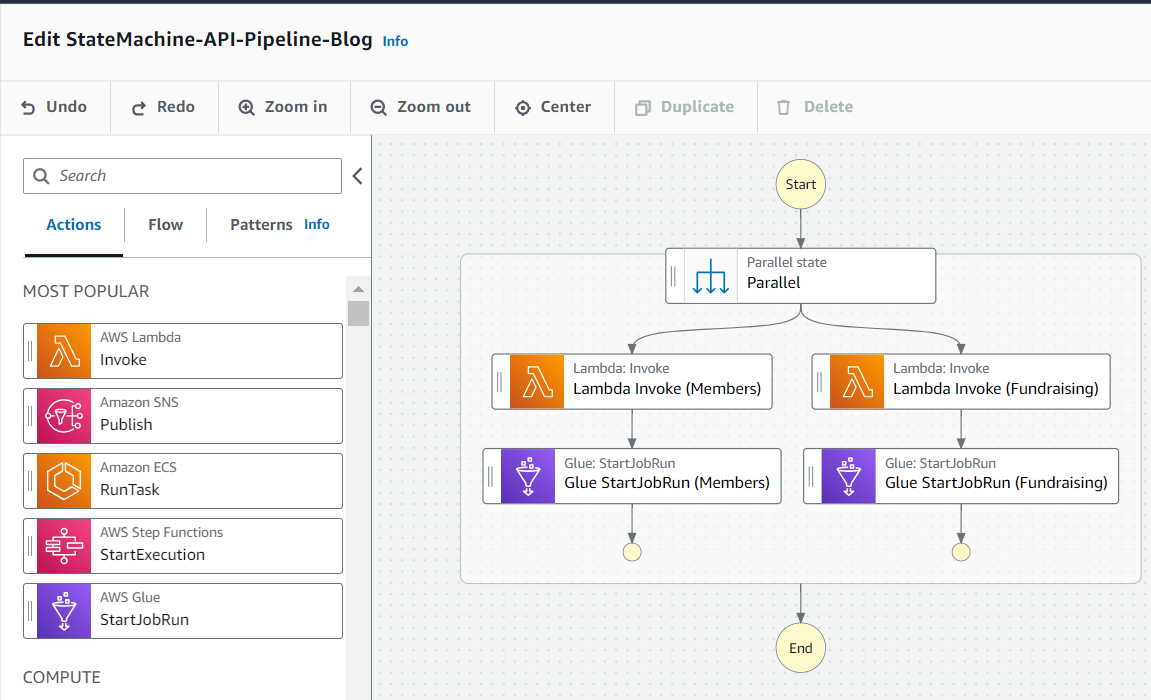1151x700 pixels.
Task: Switch to the Actions tab
Action: 73,225
